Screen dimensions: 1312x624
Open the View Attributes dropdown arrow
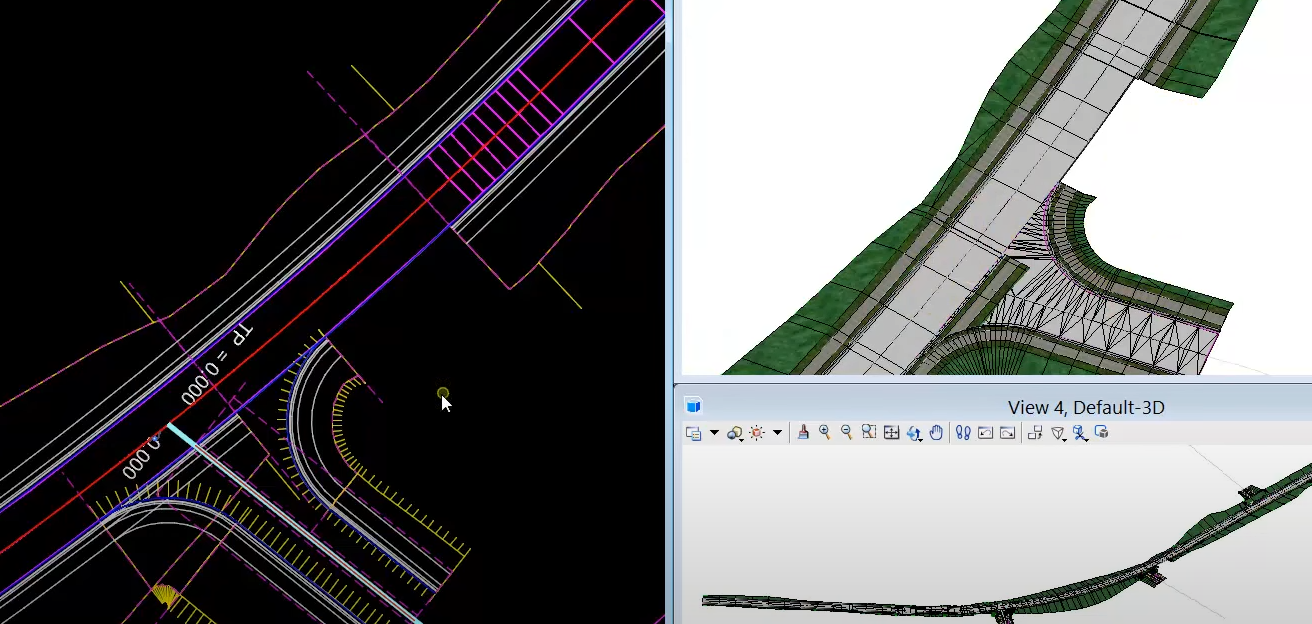click(712, 432)
